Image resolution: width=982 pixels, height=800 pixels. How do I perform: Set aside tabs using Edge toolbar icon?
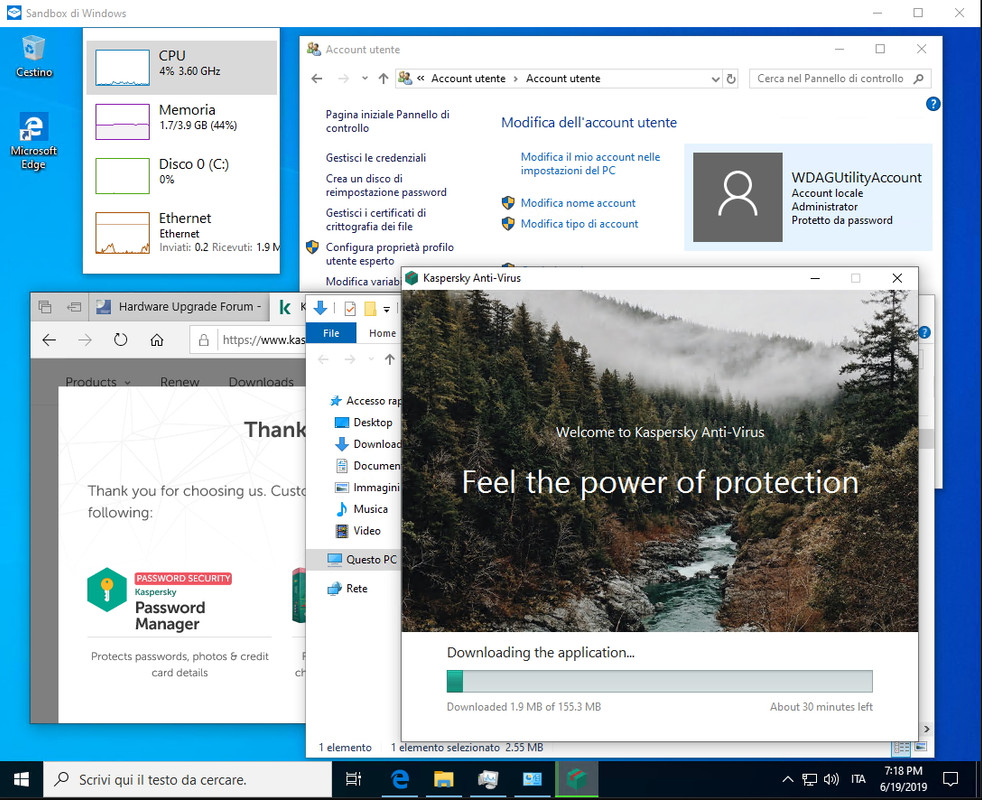point(74,306)
